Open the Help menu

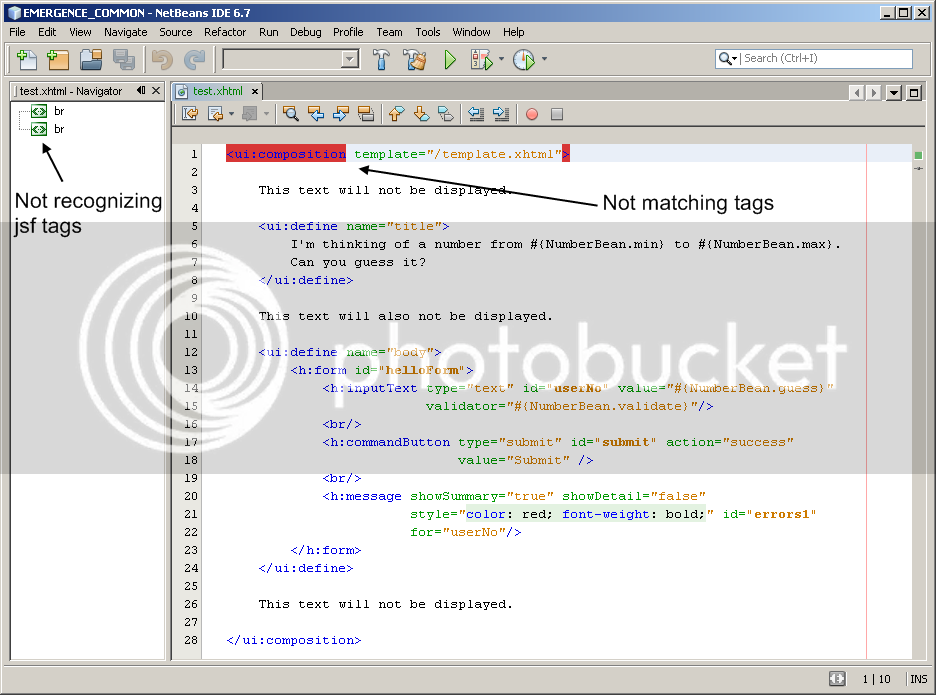pyautogui.click(x=513, y=32)
